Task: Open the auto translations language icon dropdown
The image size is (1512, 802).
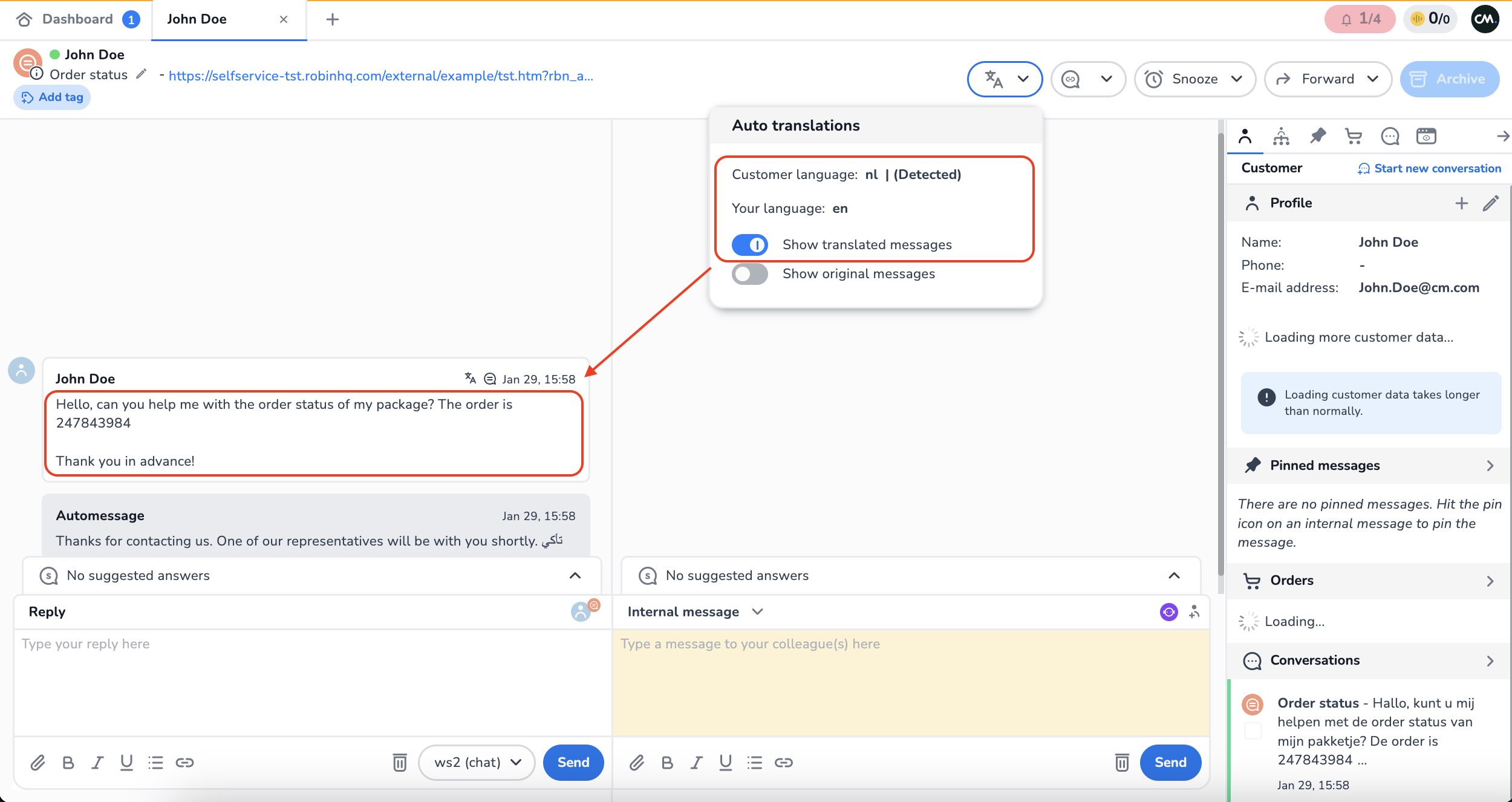Action: 1005,79
